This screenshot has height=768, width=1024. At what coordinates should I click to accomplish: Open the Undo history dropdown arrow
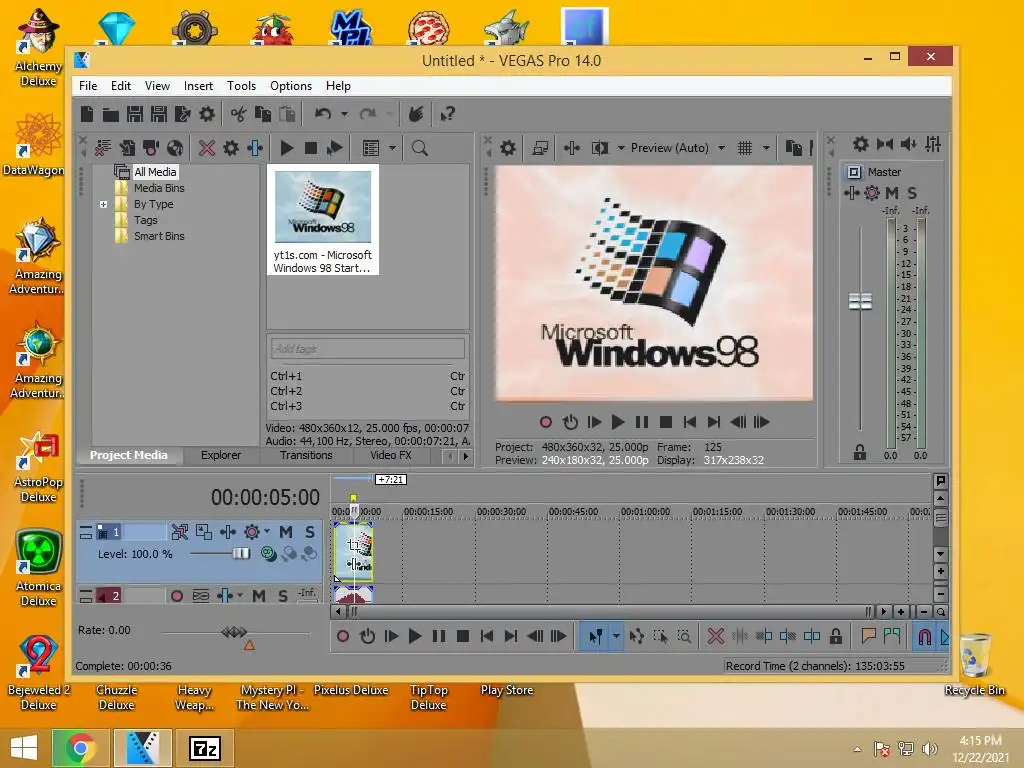pos(344,114)
